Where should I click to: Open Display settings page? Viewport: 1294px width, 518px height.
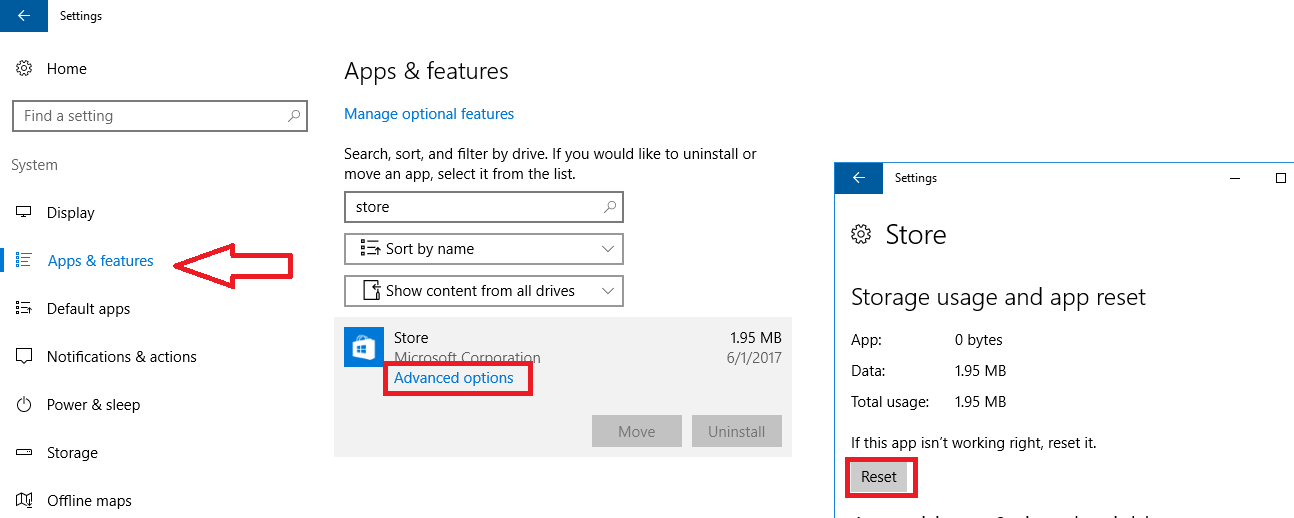click(70, 212)
